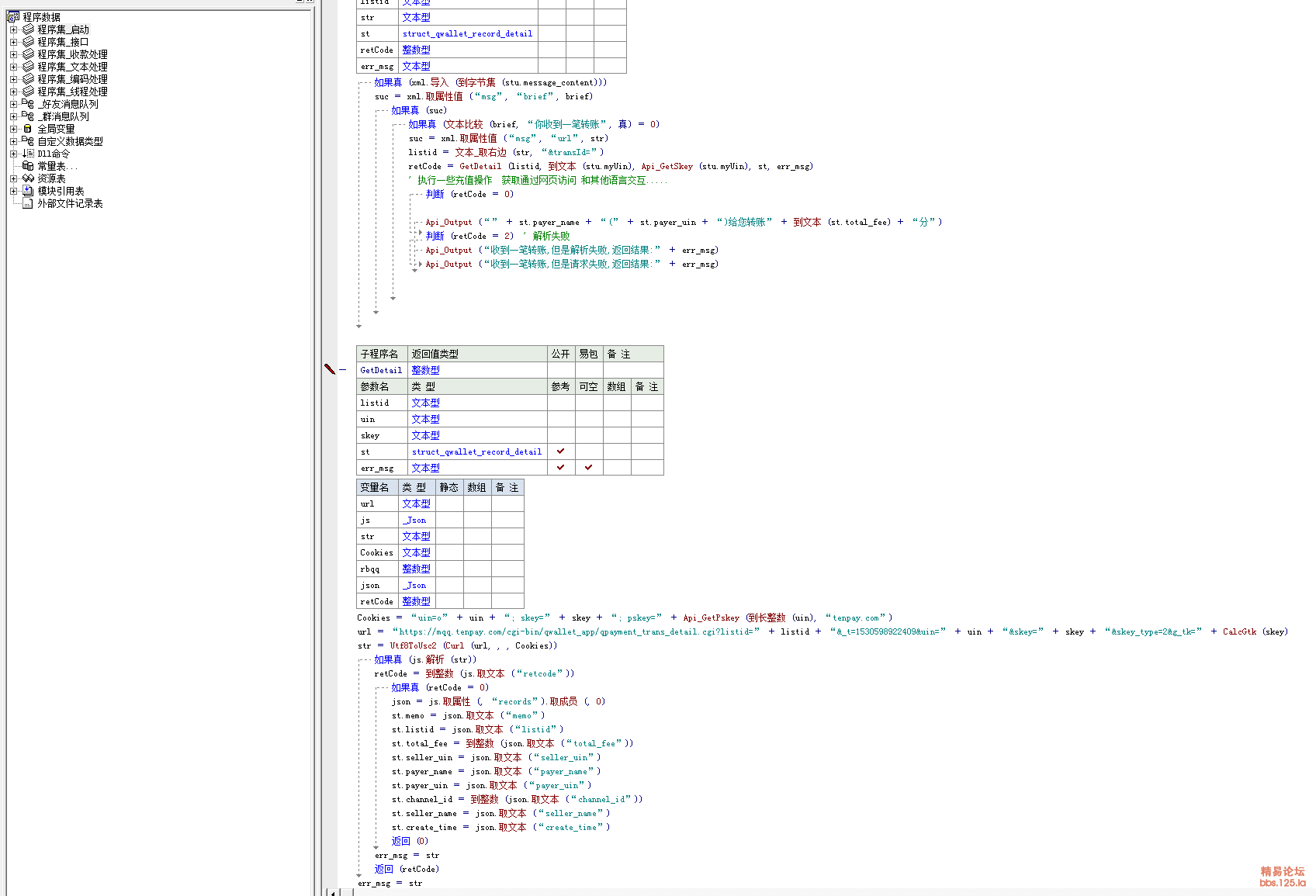This screenshot has width=1316, height=896.
Task: Toggle 参考 check for err_msg parameter
Action: pos(561,468)
